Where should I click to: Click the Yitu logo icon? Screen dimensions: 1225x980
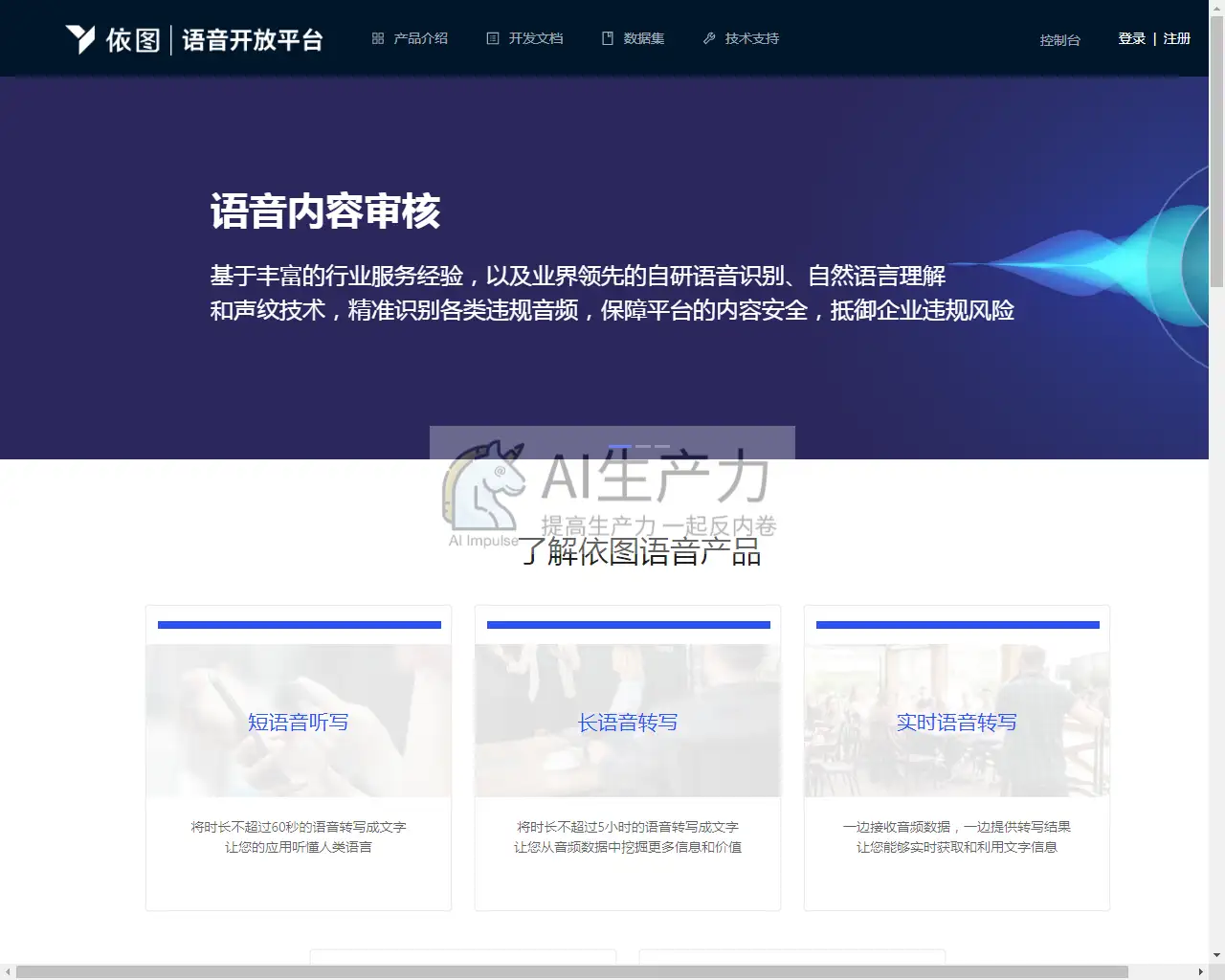(x=80, y=39)
